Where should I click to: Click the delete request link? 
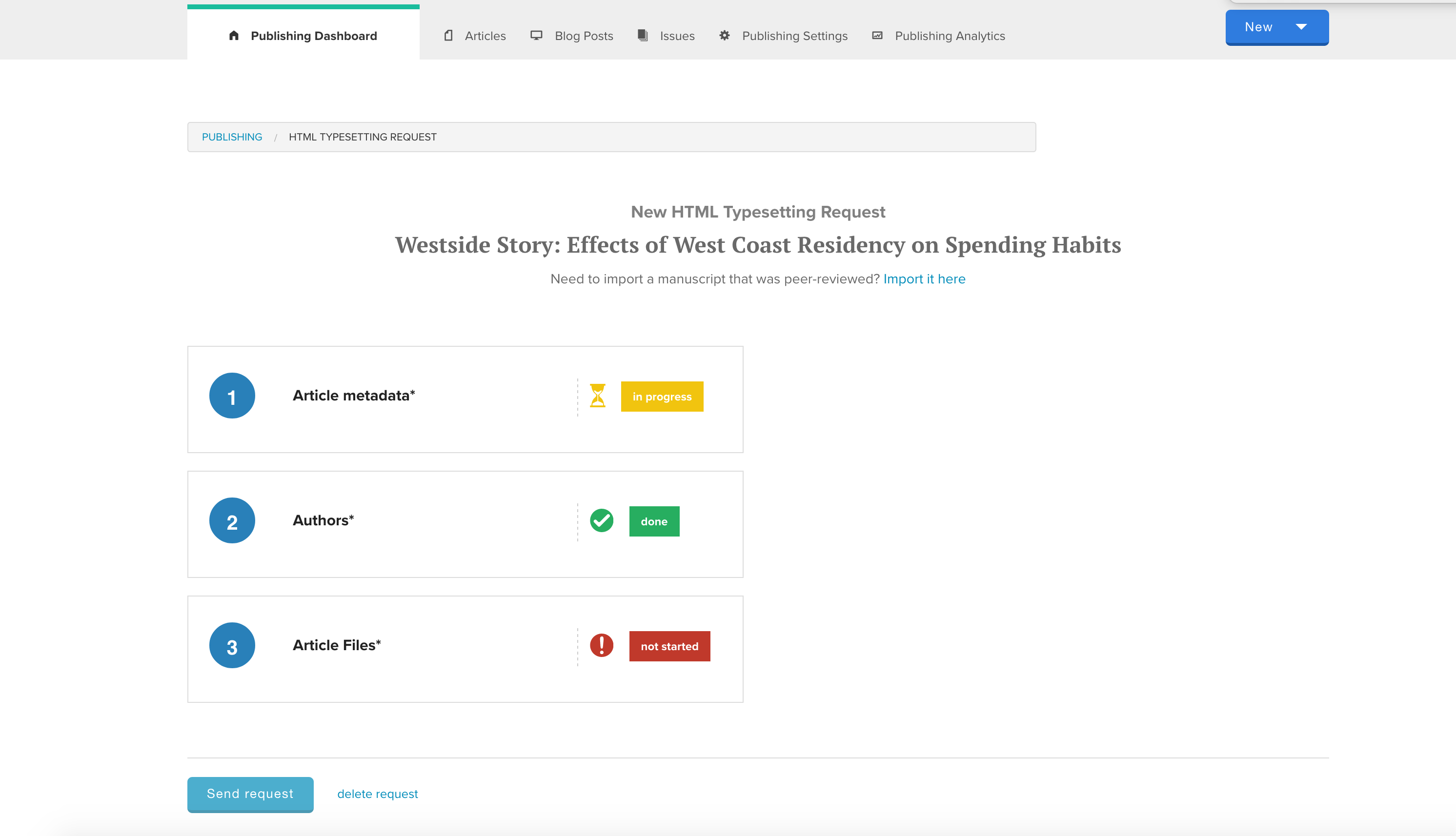tap(377, 794)
